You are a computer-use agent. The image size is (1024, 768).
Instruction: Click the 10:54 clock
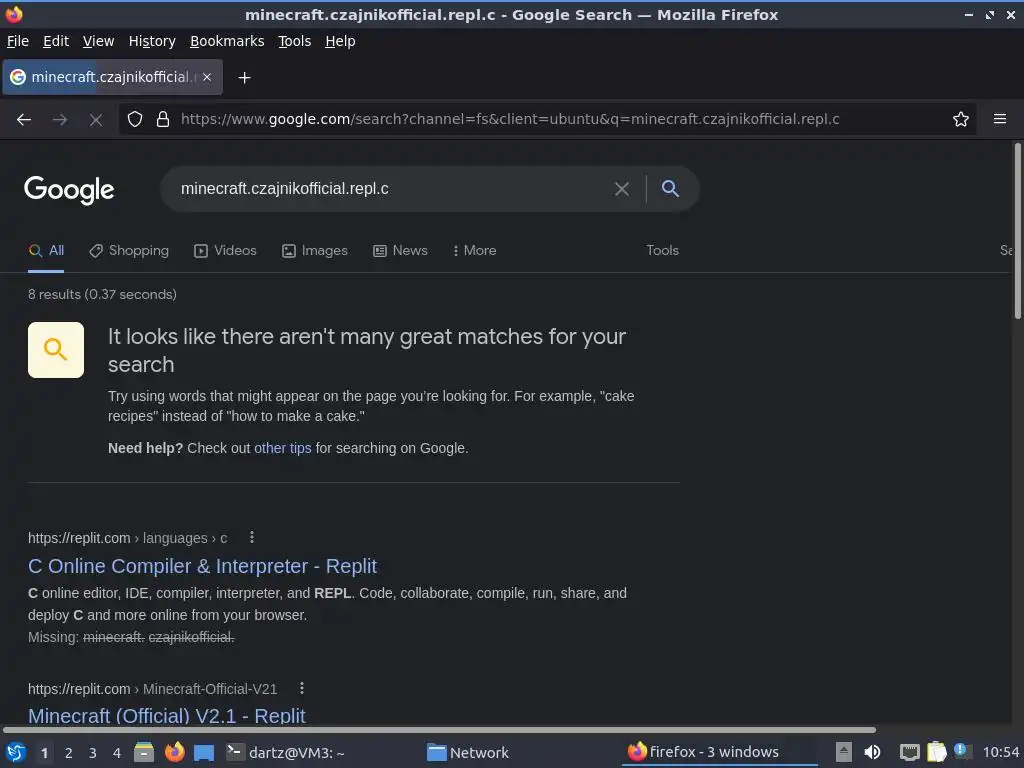1000,753
